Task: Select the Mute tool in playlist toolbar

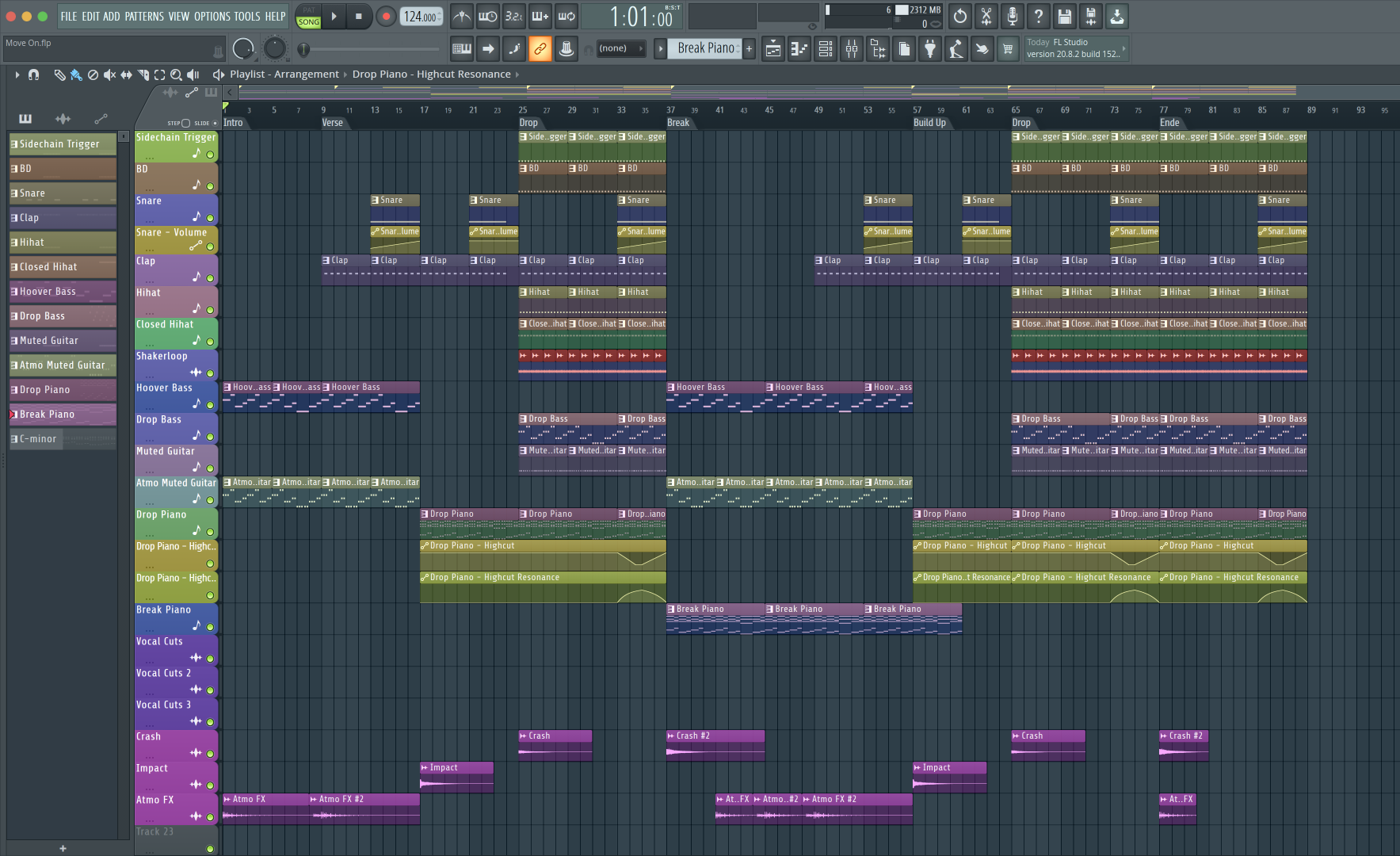Action: coord(109,75)
